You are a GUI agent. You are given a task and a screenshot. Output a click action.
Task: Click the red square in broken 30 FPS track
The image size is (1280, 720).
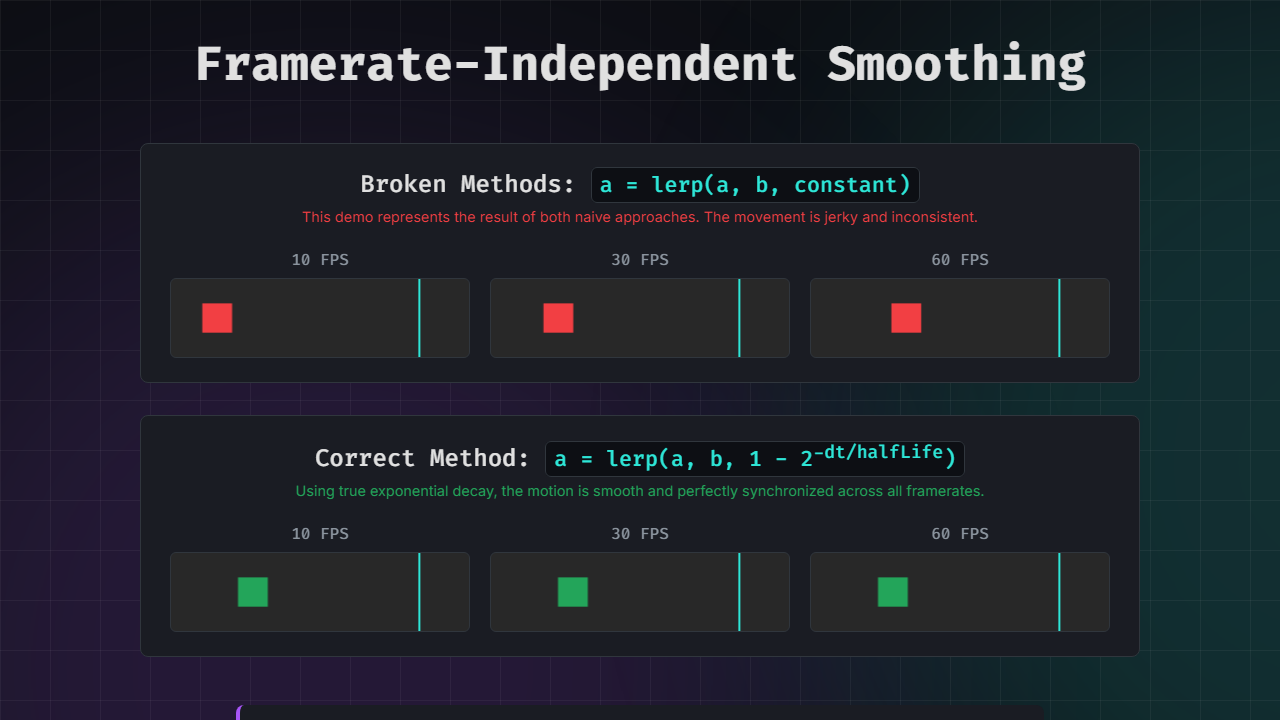coord(558,318)
